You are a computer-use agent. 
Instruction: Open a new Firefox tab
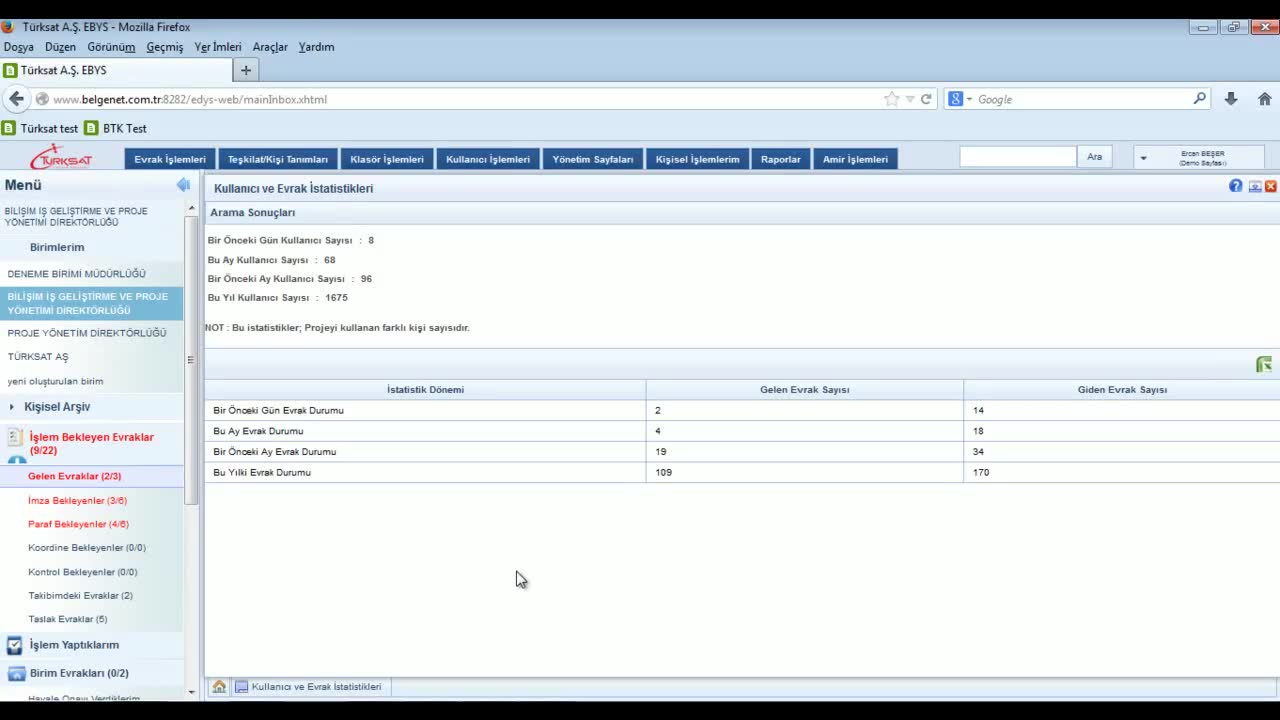pyautogui.click(x=246, y=70)
